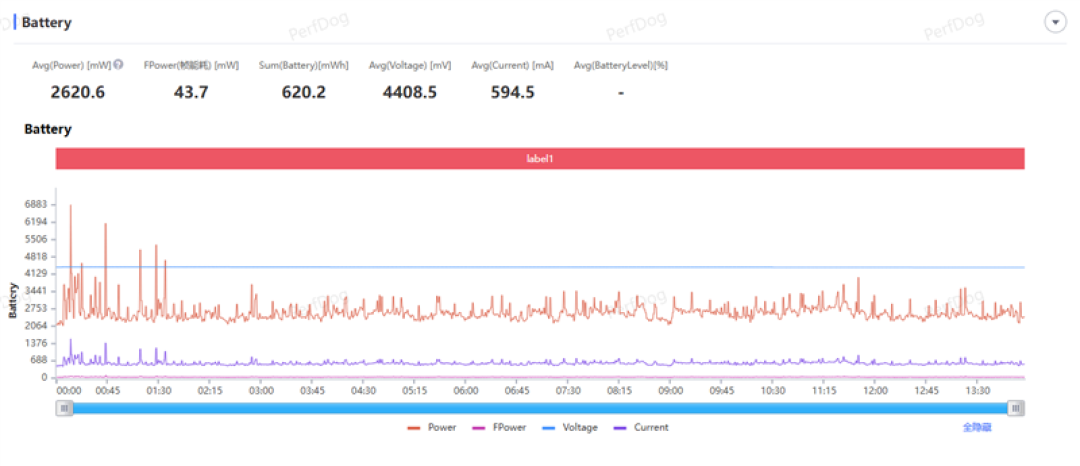Click the Avg(Power) value 2620.6

tap(78, 92)
